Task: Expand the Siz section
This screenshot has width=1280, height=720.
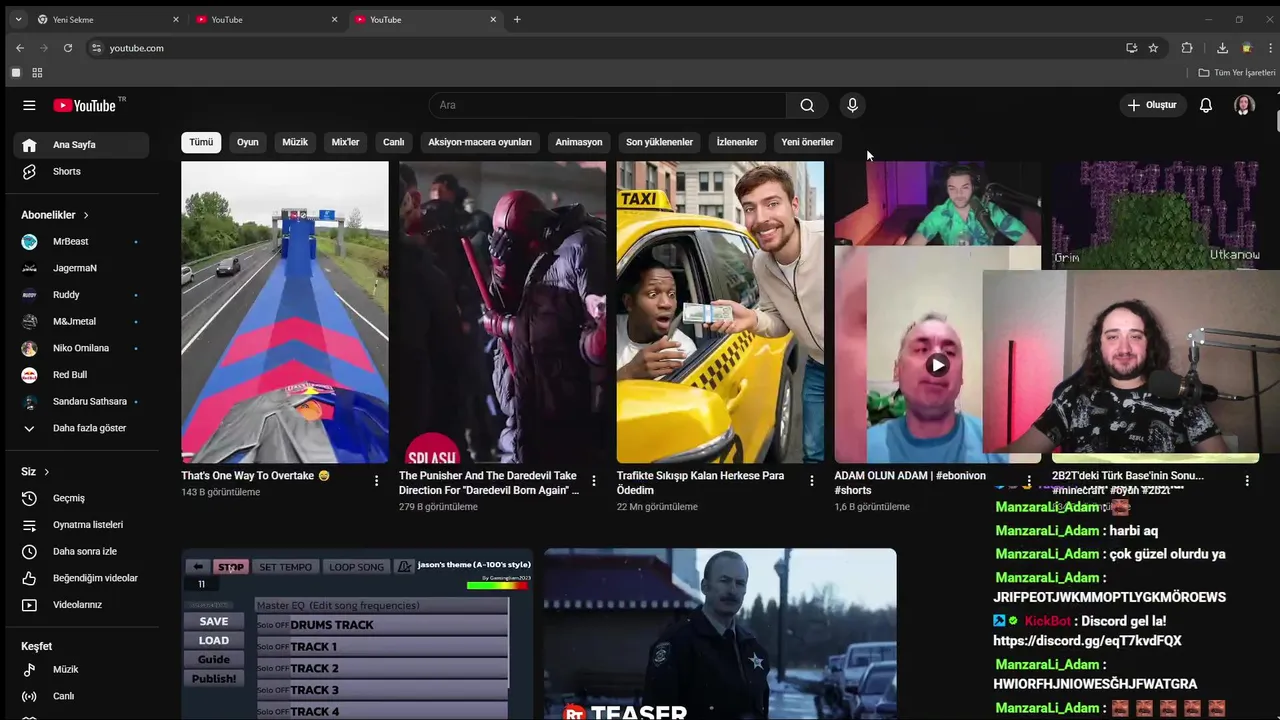Action: 36,472
